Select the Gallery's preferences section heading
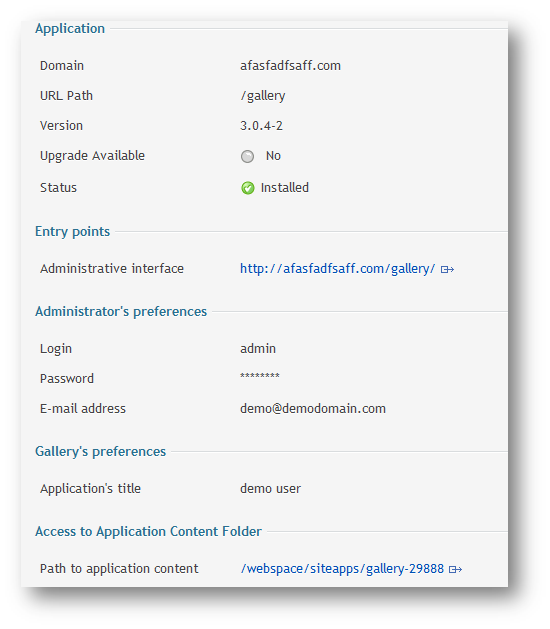 pyautogui.click(x=100, y=451)
